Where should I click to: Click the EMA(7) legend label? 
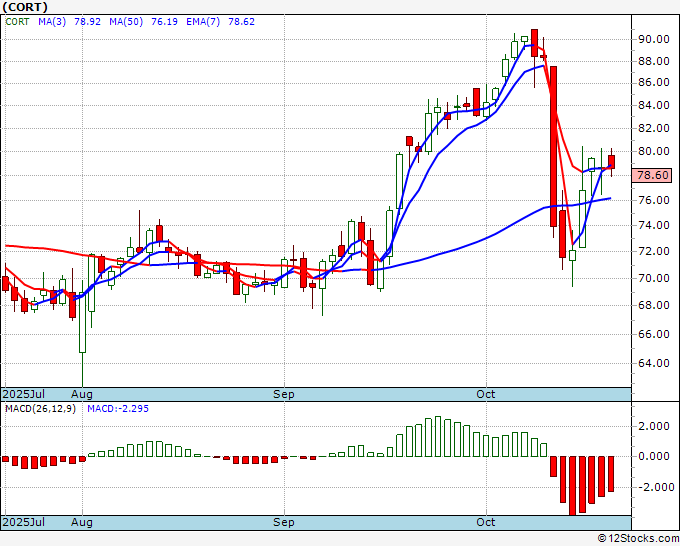point(203,22)
